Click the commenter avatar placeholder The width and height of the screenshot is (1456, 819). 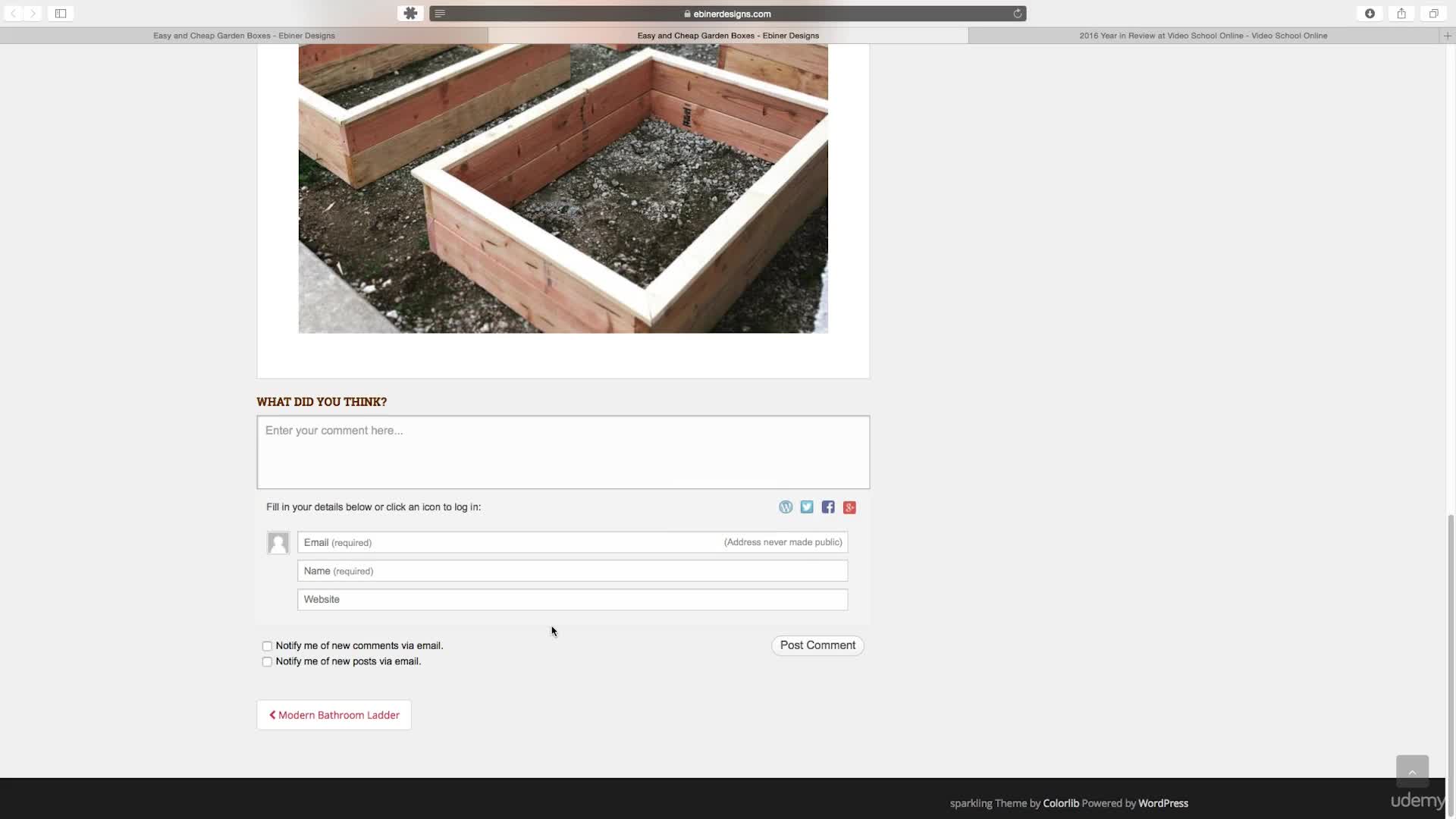(278, 542)
